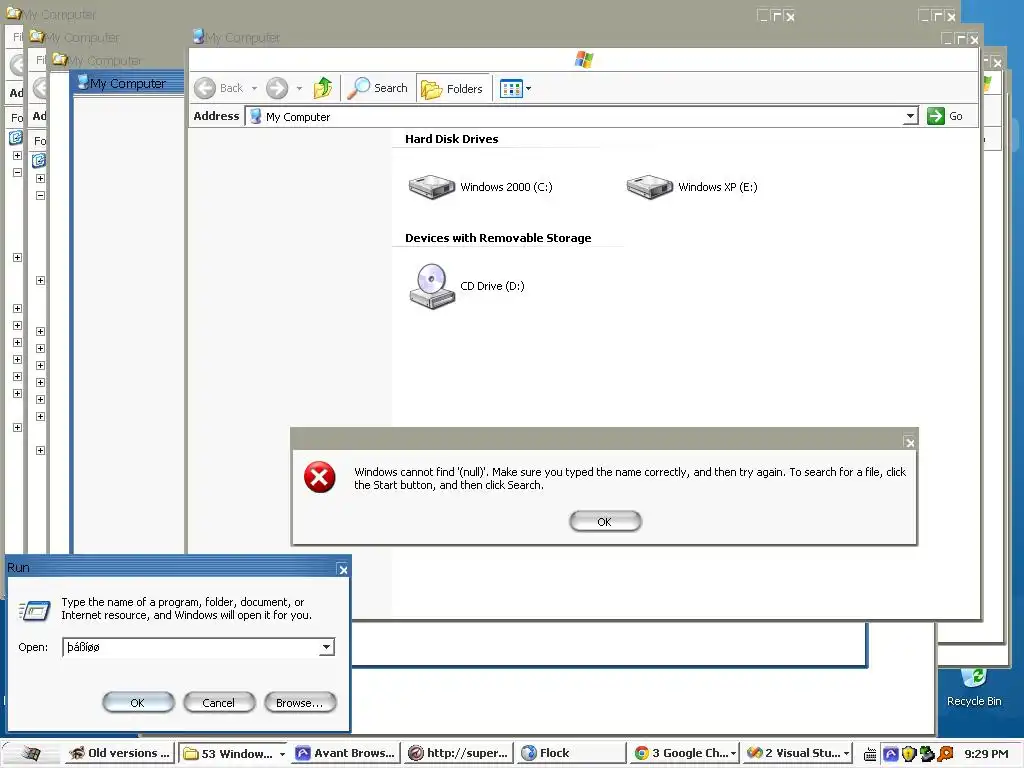Click the Avant Browser tray icon

891,754
